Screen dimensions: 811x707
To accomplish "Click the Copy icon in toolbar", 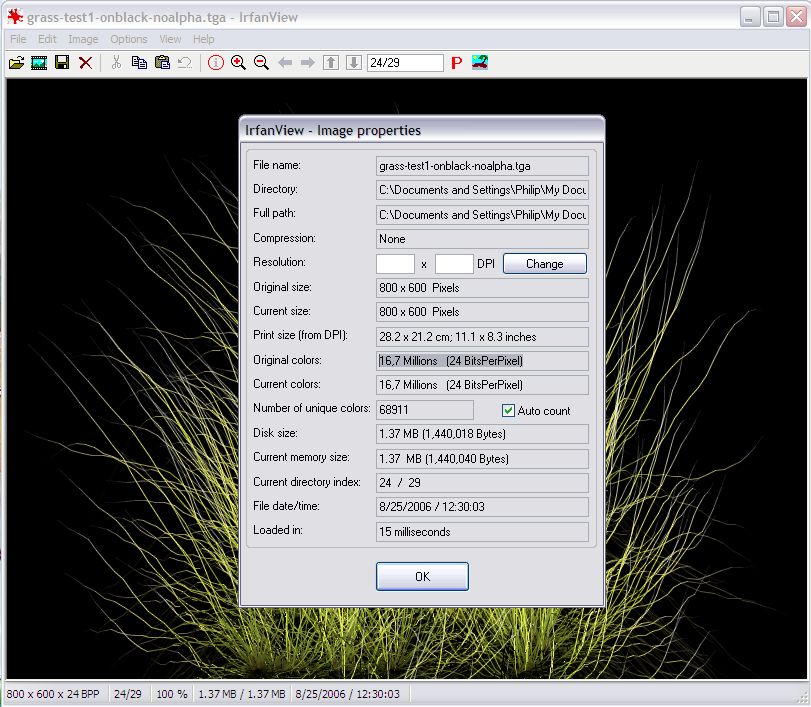I will coord(139,63).
